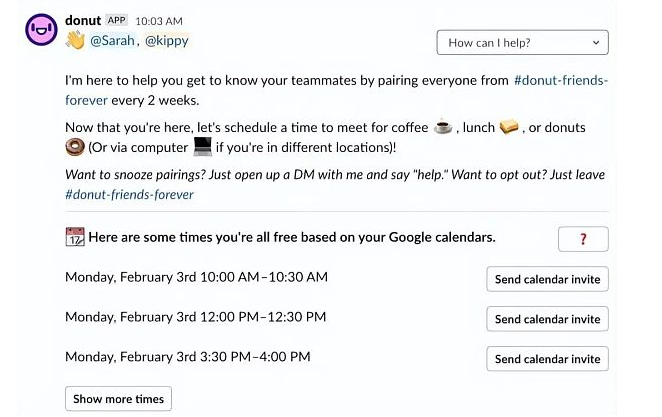The width and height of the screenshot is (662, 417).
Task: Click the waving hand emoji
Action: (x=76, y=41)
